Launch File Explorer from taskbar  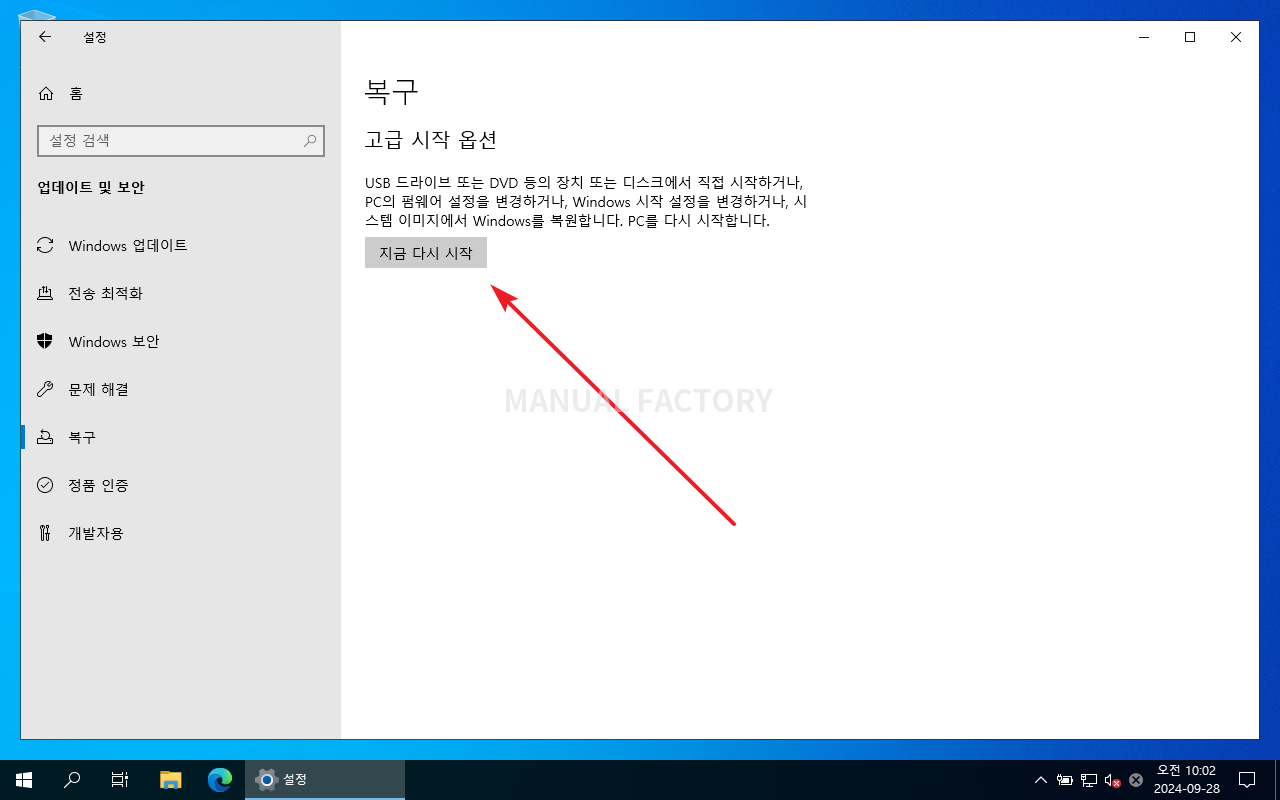point(171,780)
